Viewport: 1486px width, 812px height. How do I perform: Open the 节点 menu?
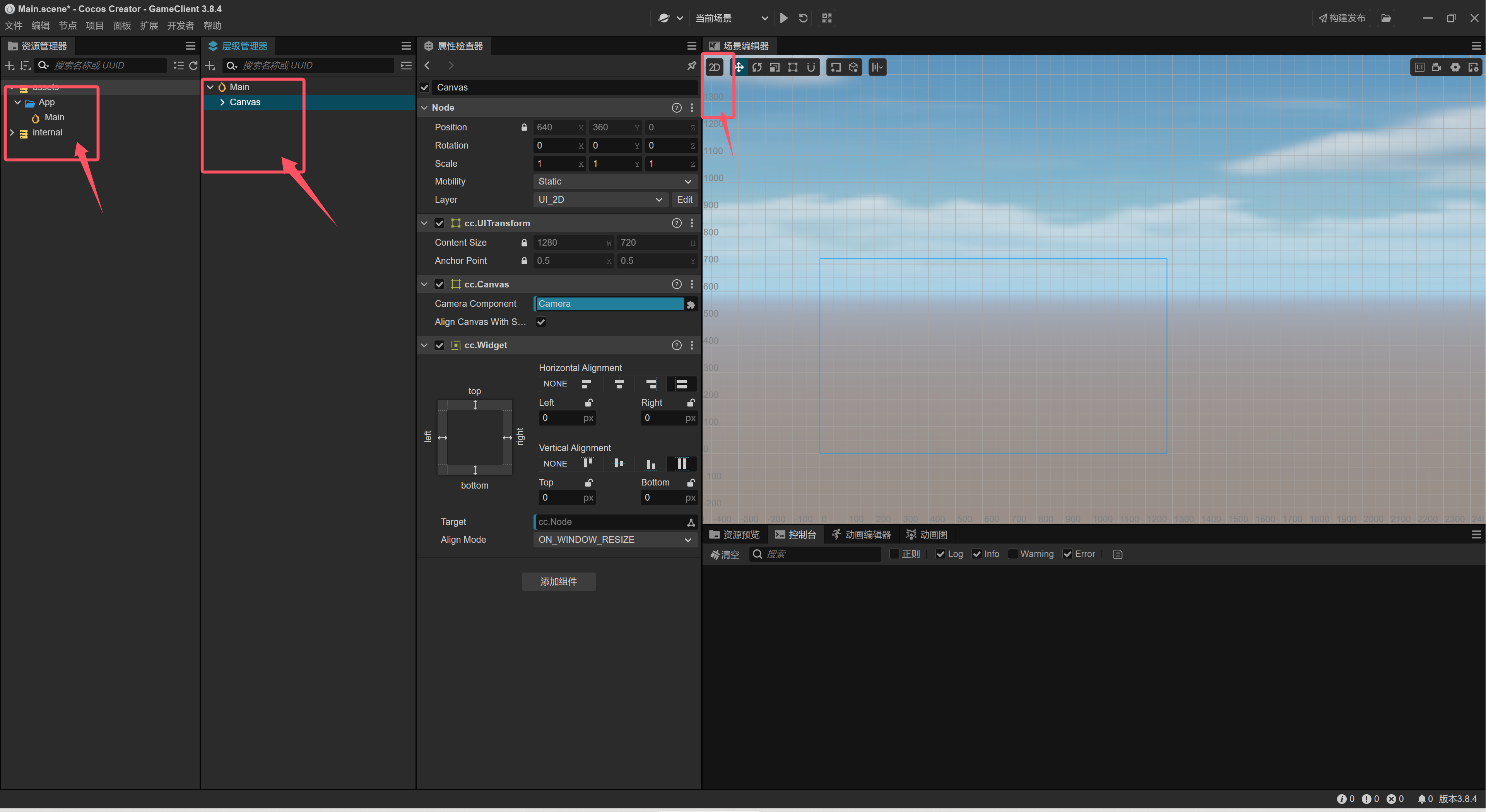click(x=67, y=26)
